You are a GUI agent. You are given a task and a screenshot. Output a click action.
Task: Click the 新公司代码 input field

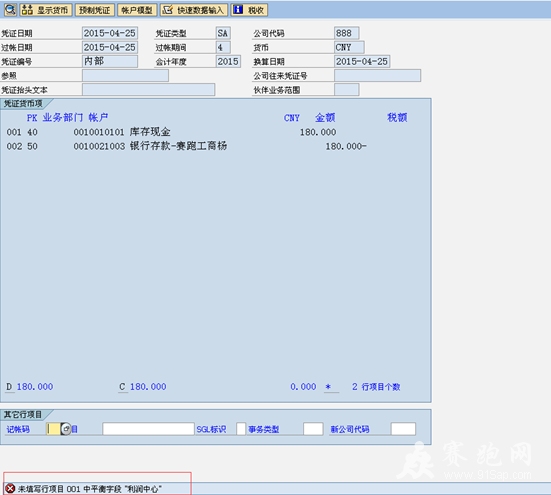403,429
